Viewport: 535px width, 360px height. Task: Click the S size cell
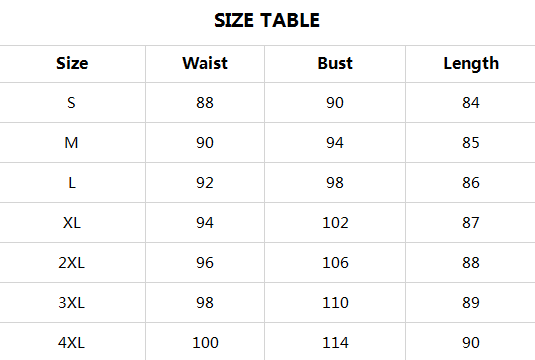coord(71,103)
